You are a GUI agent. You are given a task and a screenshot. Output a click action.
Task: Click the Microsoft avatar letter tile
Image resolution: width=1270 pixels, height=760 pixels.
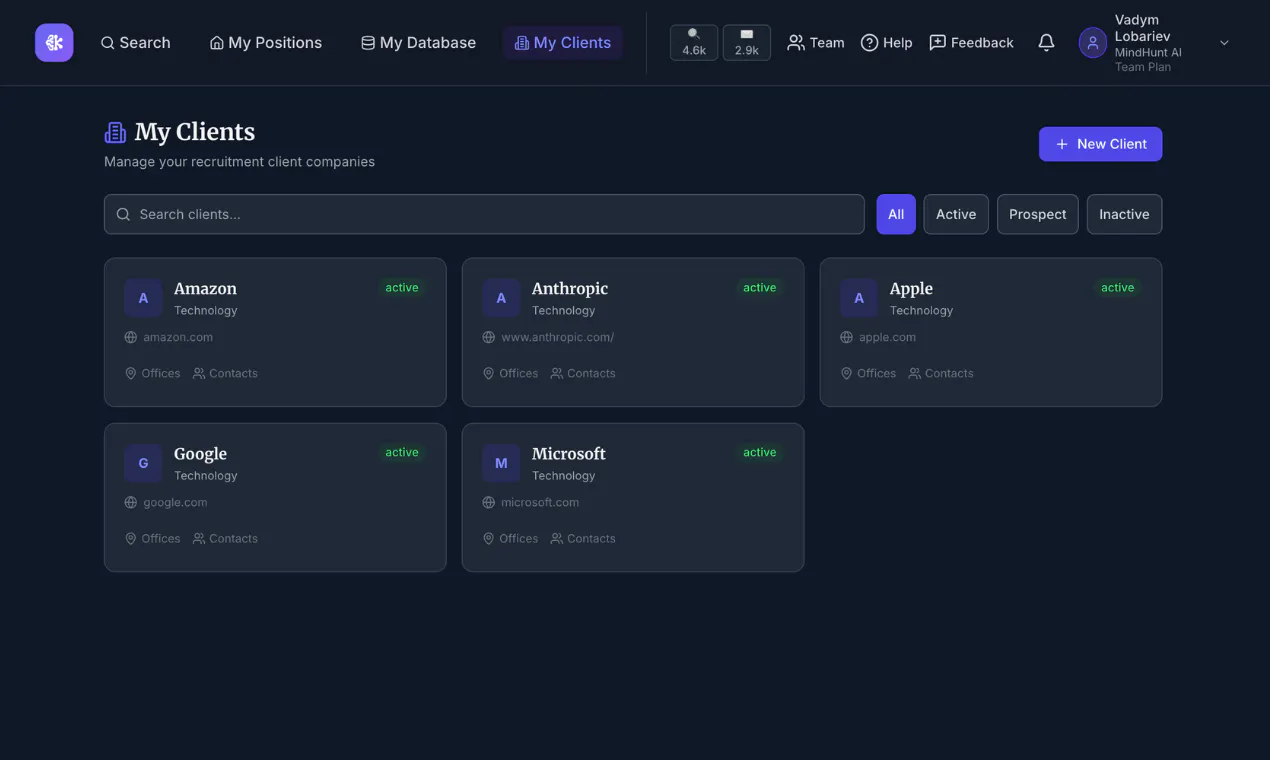tap(501, 463)
